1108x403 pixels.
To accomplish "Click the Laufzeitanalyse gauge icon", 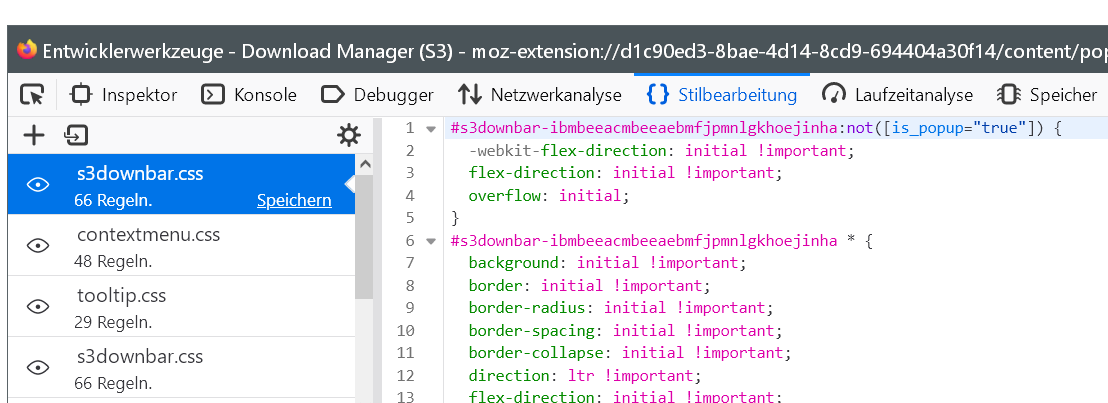I will click(834, 95).
